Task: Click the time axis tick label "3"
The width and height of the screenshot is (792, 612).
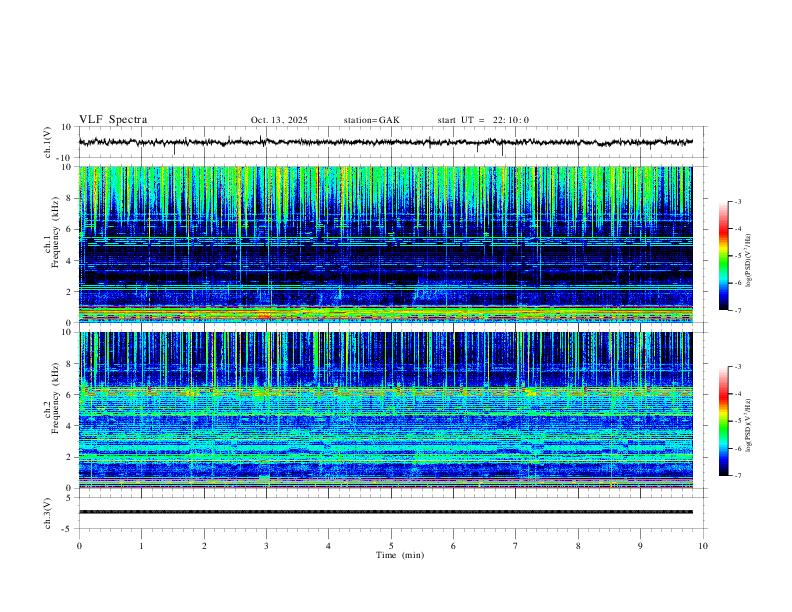Action: pos(266,546)
